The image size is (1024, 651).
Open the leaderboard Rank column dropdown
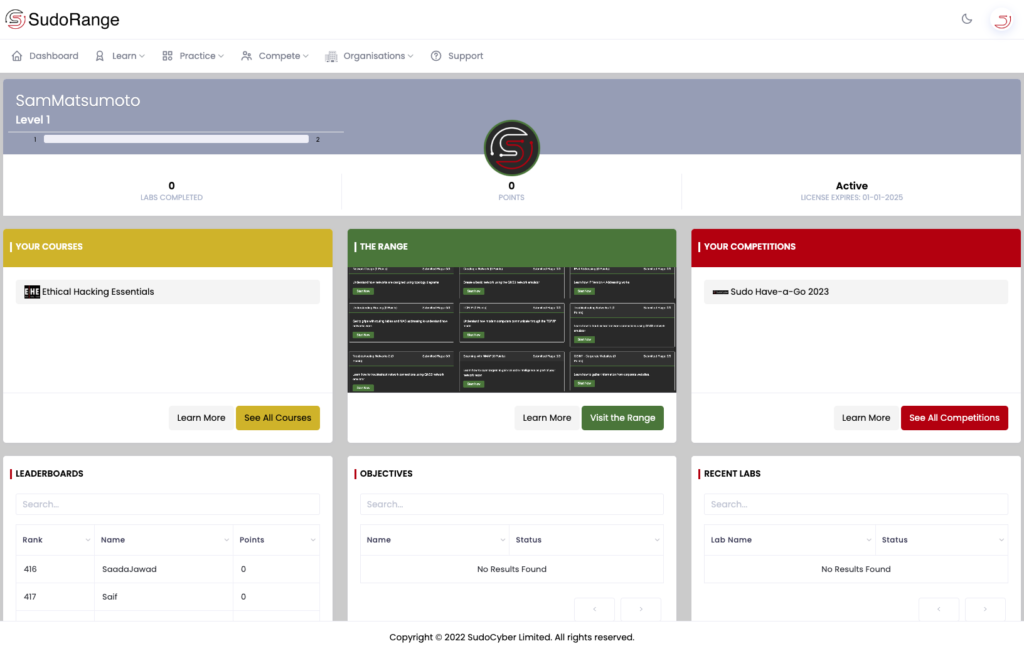[88, 540]
